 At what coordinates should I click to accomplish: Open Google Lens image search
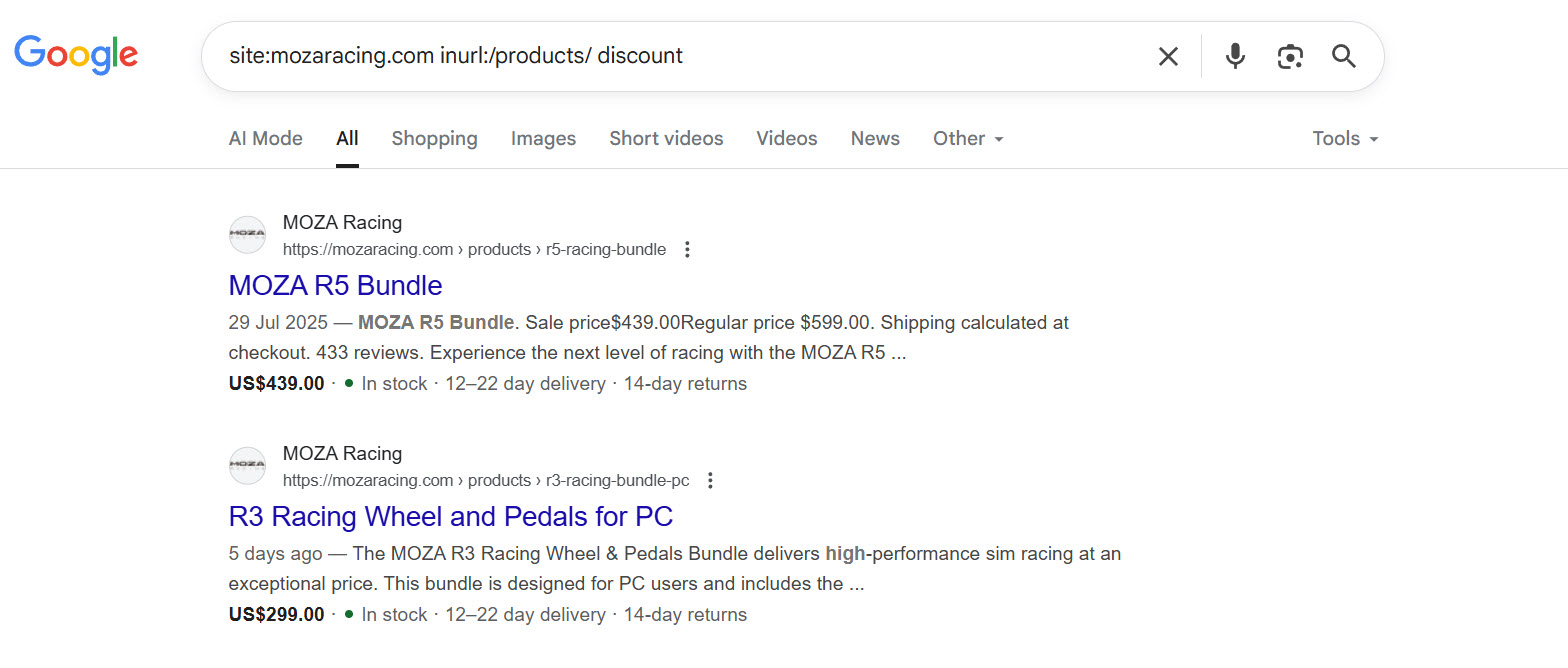click(x=1290, y=56)
